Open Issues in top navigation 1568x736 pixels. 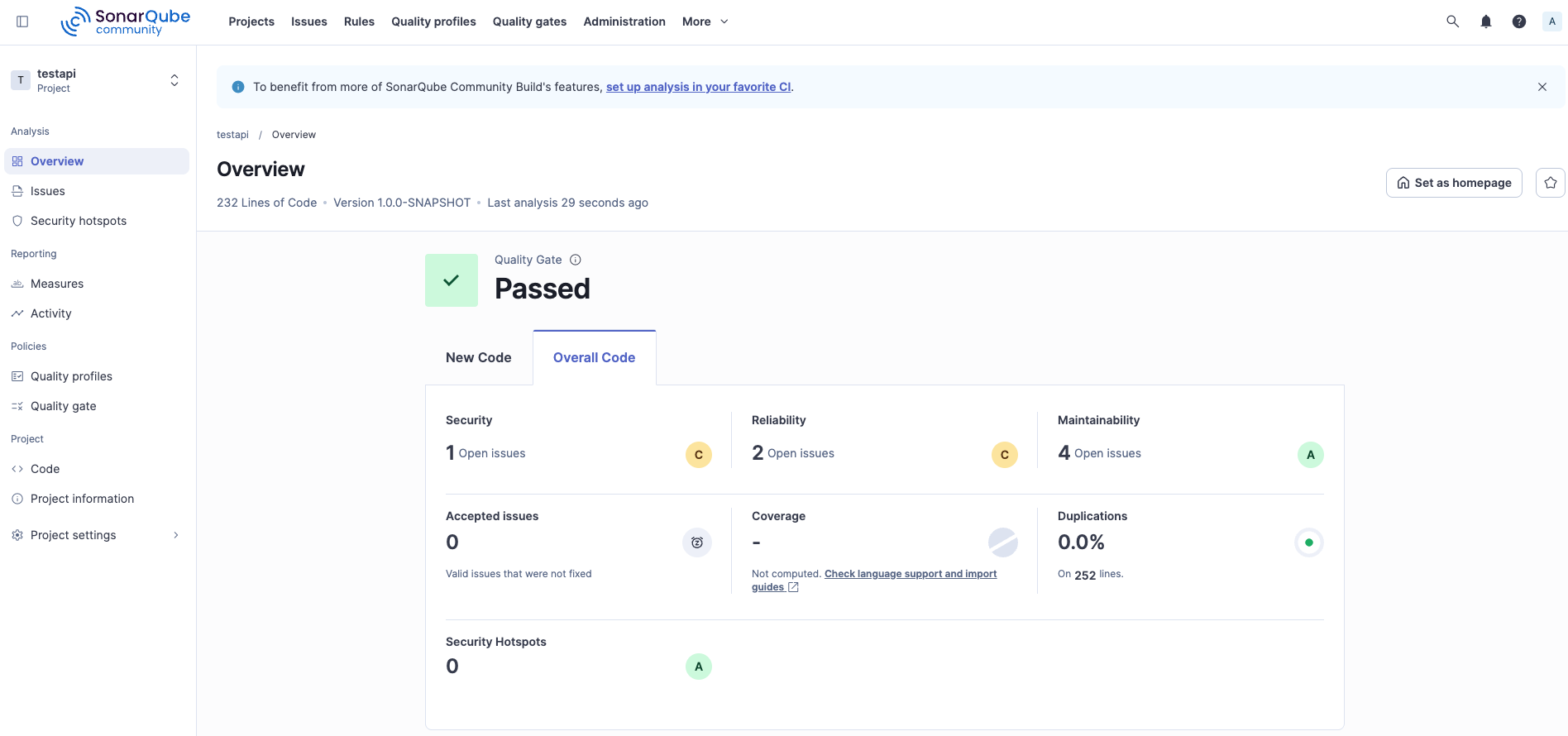(x=309, y=22)
